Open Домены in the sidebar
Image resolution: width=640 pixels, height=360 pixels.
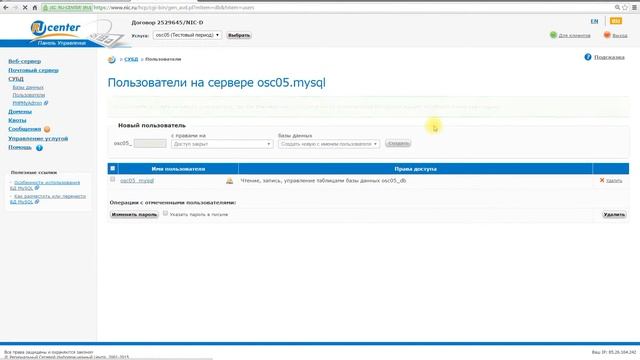(20, 111)
